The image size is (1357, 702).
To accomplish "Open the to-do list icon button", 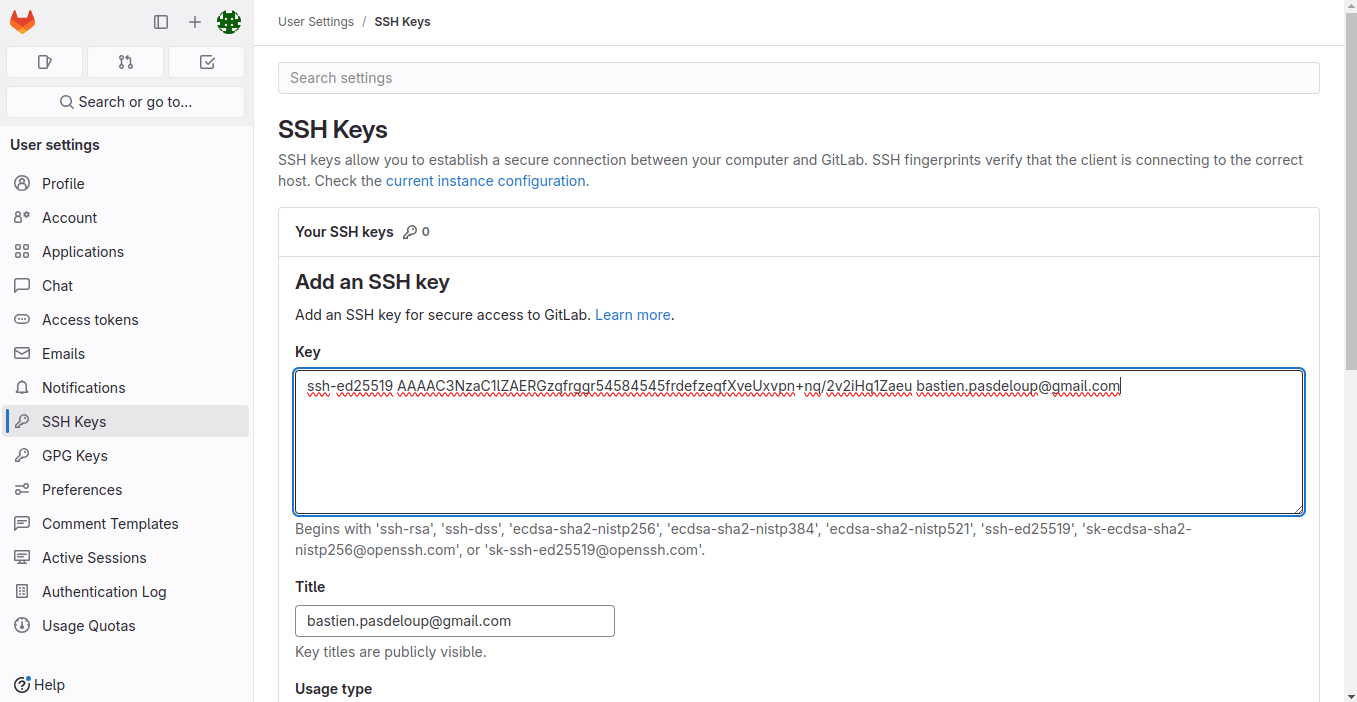I will tap(207, 62).
